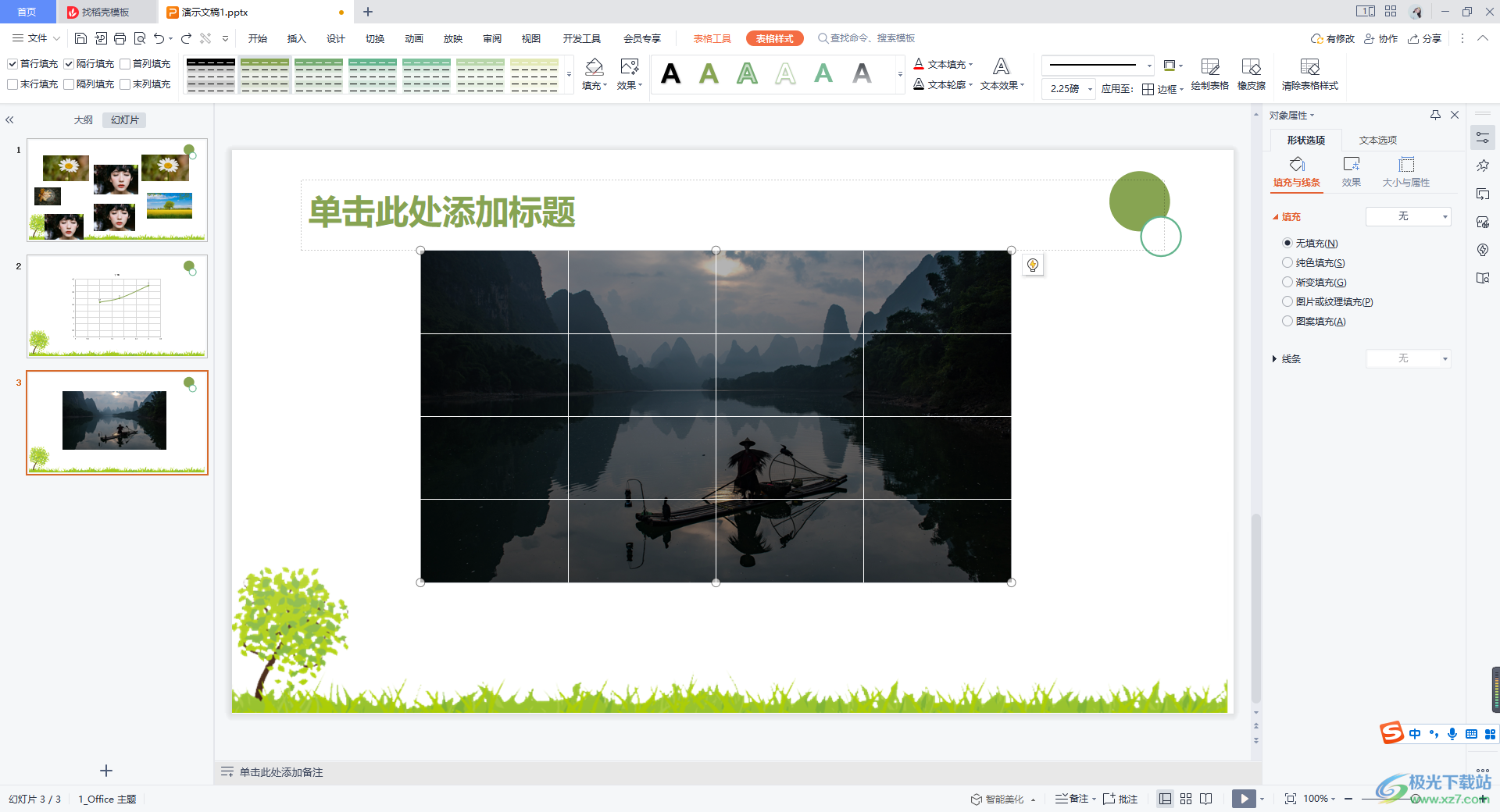Open Size & Properties (大小与属性) section
The height and width of the screenshot is (812, 1500).
pyautogui.click(x=1406, y=172)
